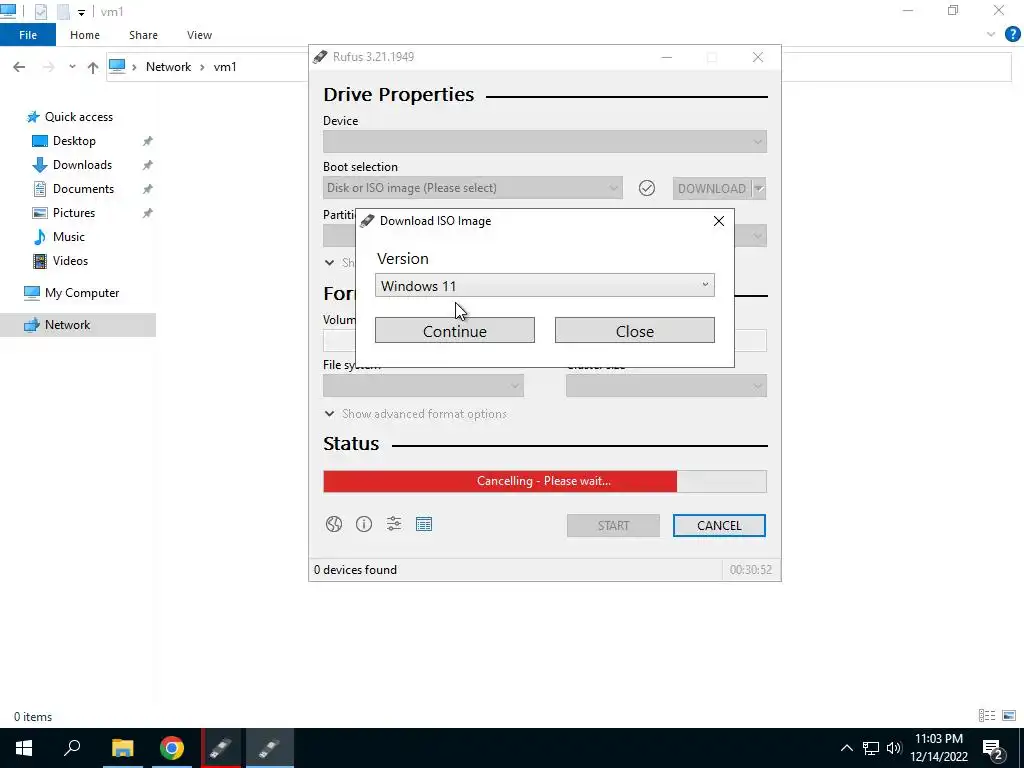Viewport: 1024px width, 768px height.
Task: Click Network in the address breadcrumb
Action: (x=168, y=67)
